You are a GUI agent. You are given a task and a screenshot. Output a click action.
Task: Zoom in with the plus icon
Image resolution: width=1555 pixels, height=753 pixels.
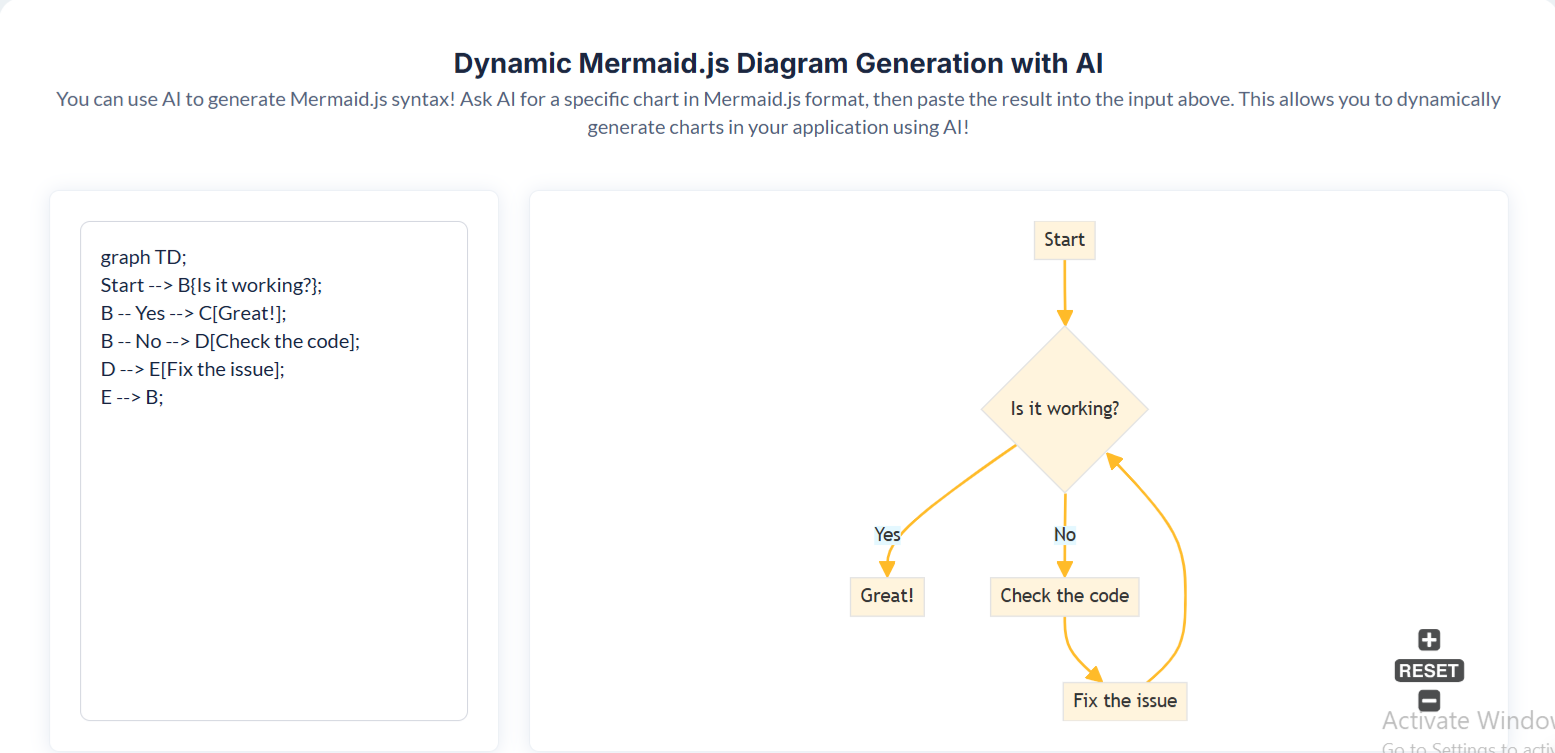(1429, 640)
